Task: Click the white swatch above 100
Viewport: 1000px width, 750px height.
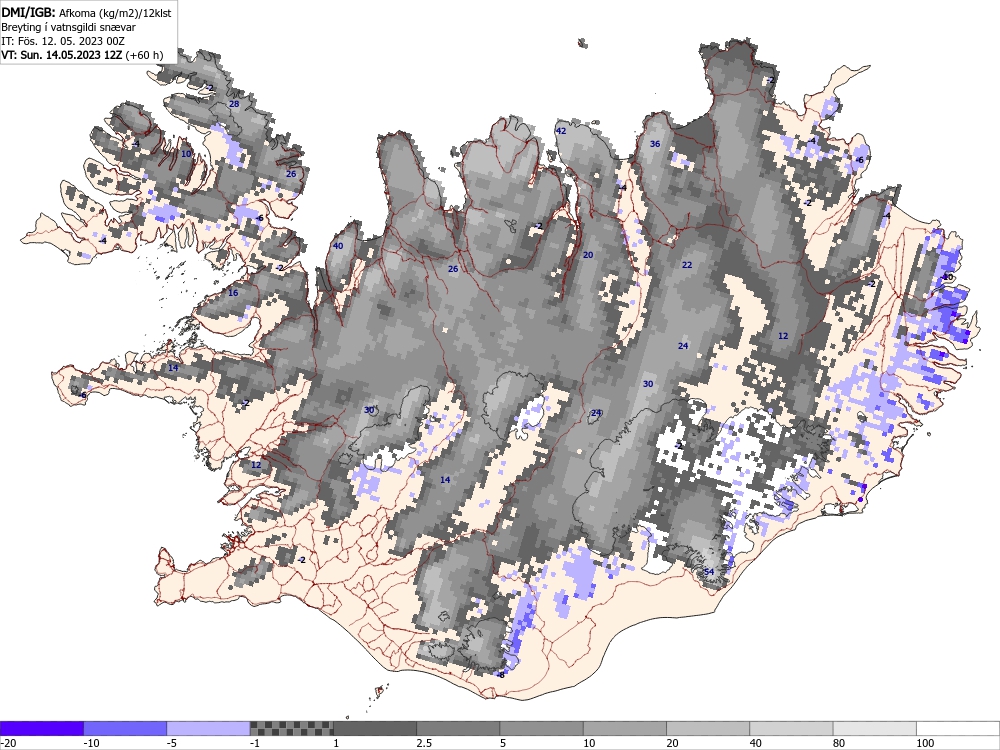Action: click(x=958, y=728)
